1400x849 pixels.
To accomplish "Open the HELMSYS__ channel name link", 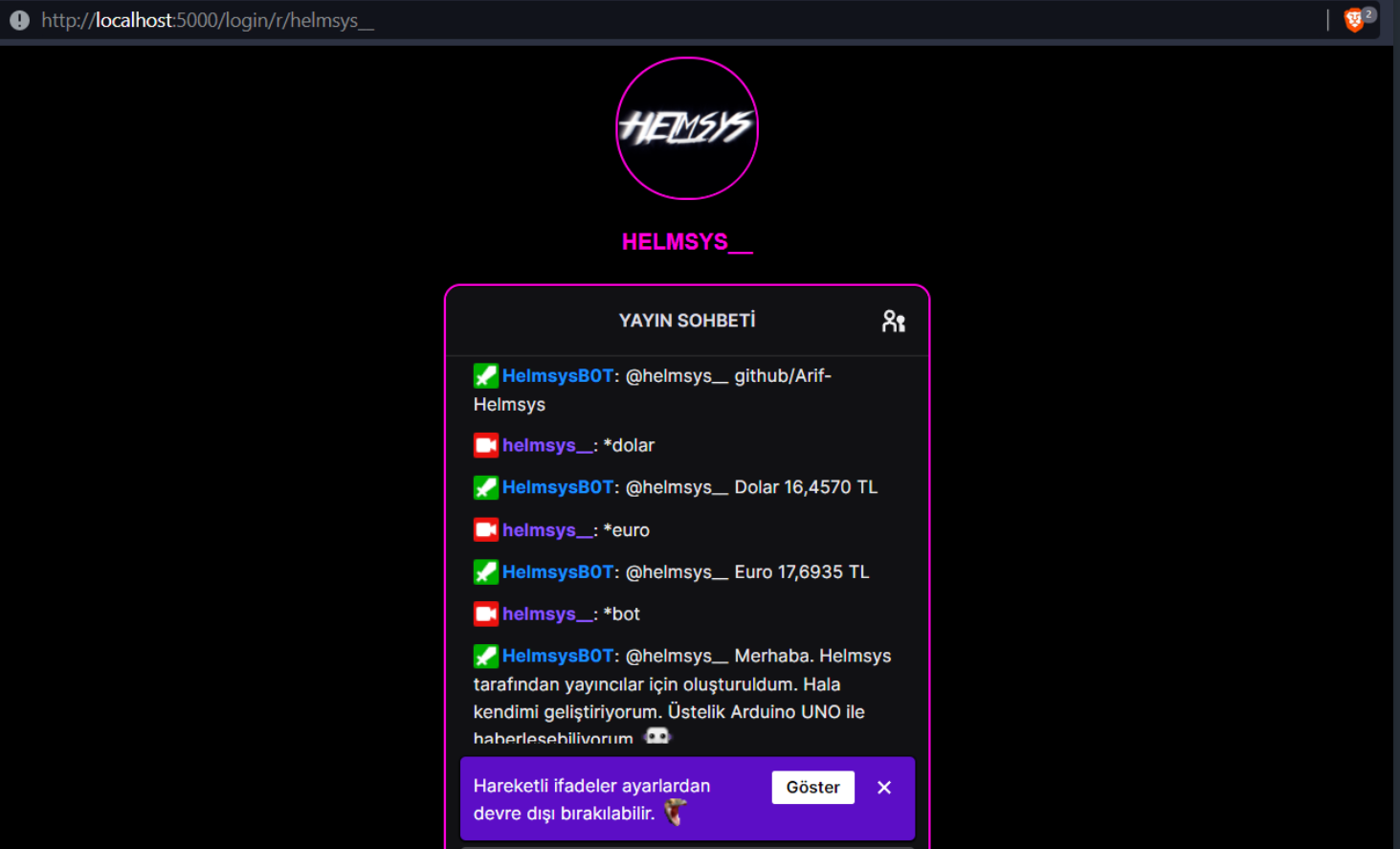I will coord(687,242).
